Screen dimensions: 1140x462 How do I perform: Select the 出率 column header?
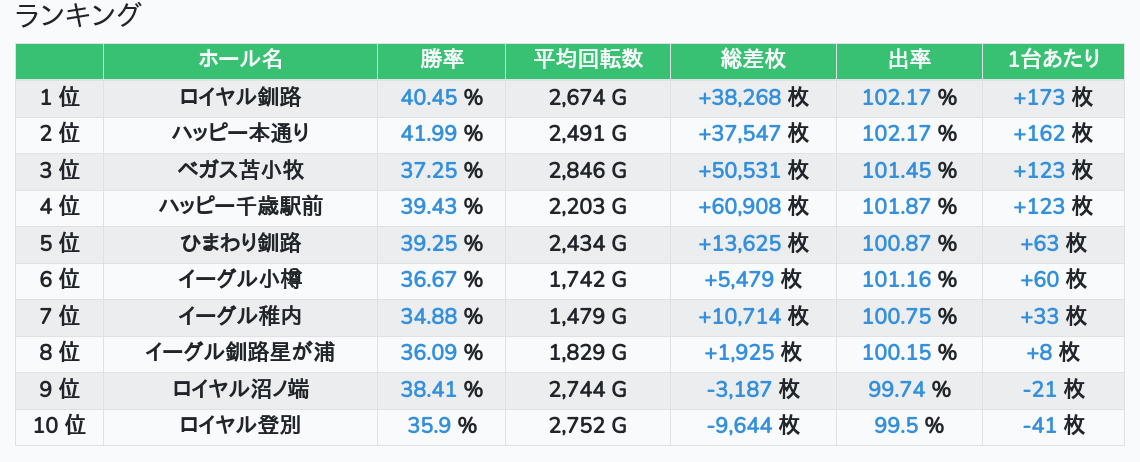pyautogui.click(x=909, y=60)
